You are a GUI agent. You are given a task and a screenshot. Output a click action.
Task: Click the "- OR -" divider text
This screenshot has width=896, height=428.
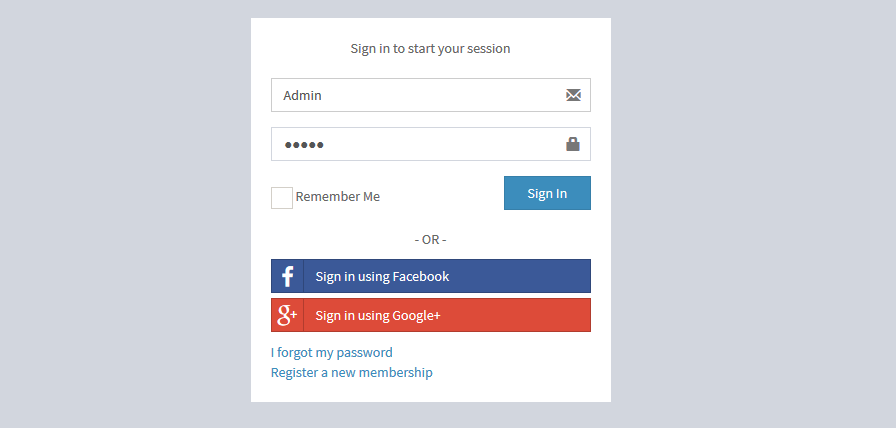click(430, 240)
